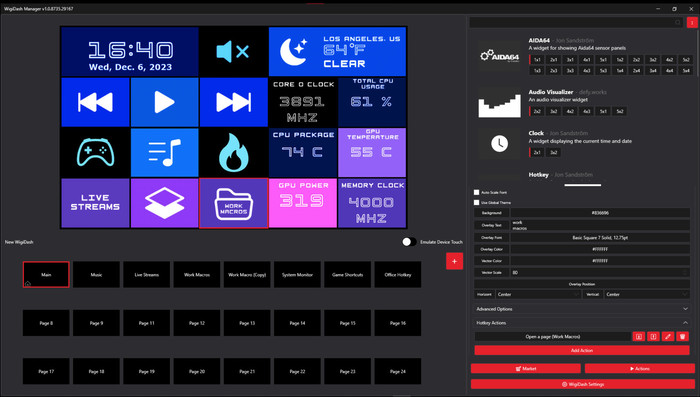
Task: Delete the hotkey action with the trash icon
Action: coord(682,337)
